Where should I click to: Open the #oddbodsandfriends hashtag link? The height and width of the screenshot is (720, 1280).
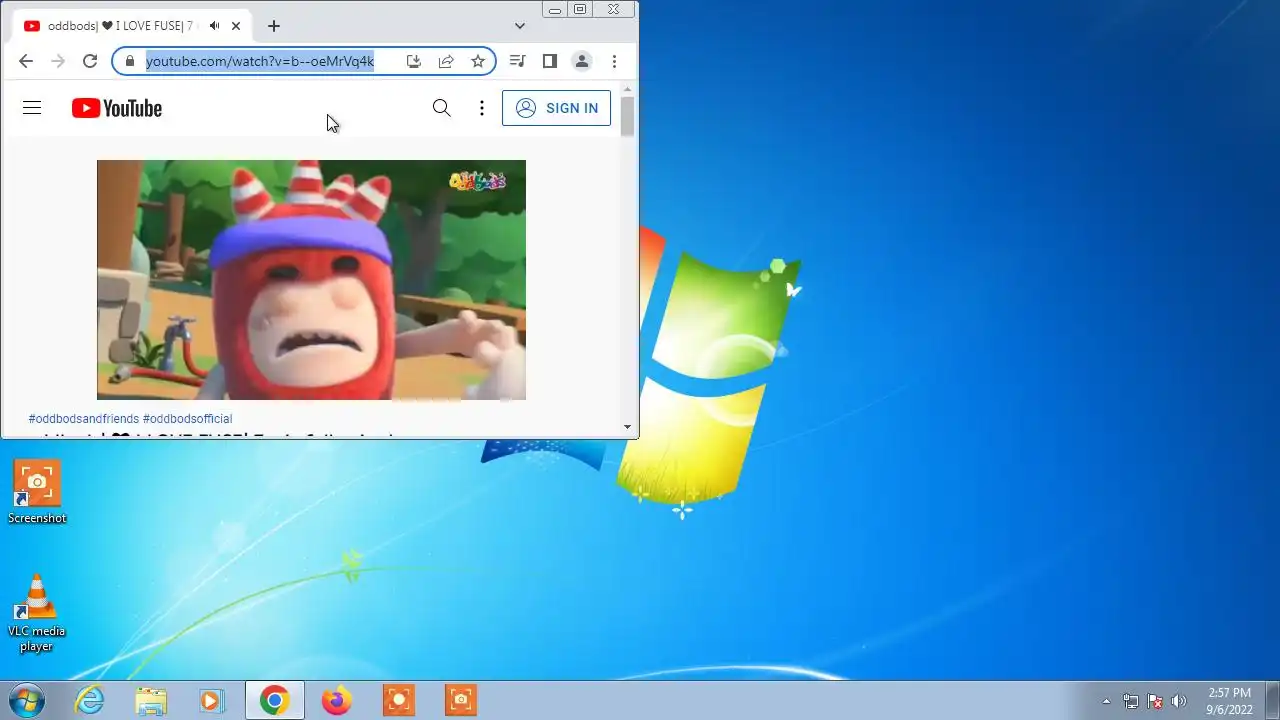coord(84,419)
